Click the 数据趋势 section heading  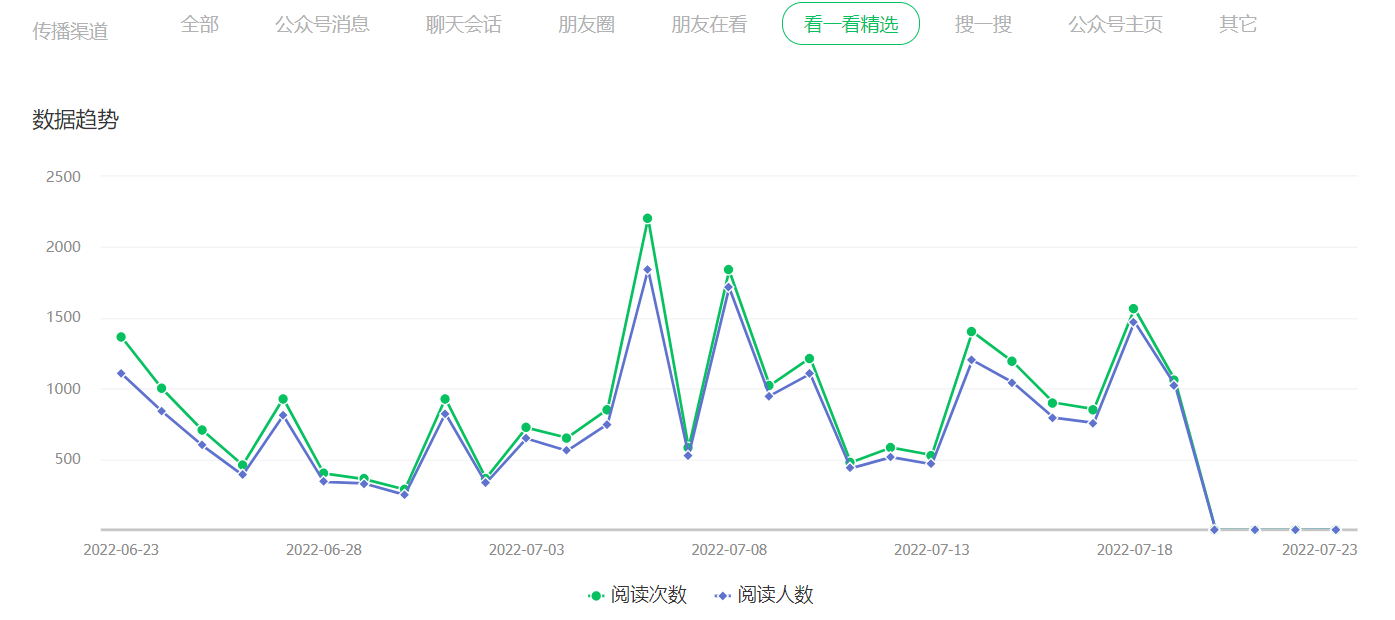click(x=75, y=120)
